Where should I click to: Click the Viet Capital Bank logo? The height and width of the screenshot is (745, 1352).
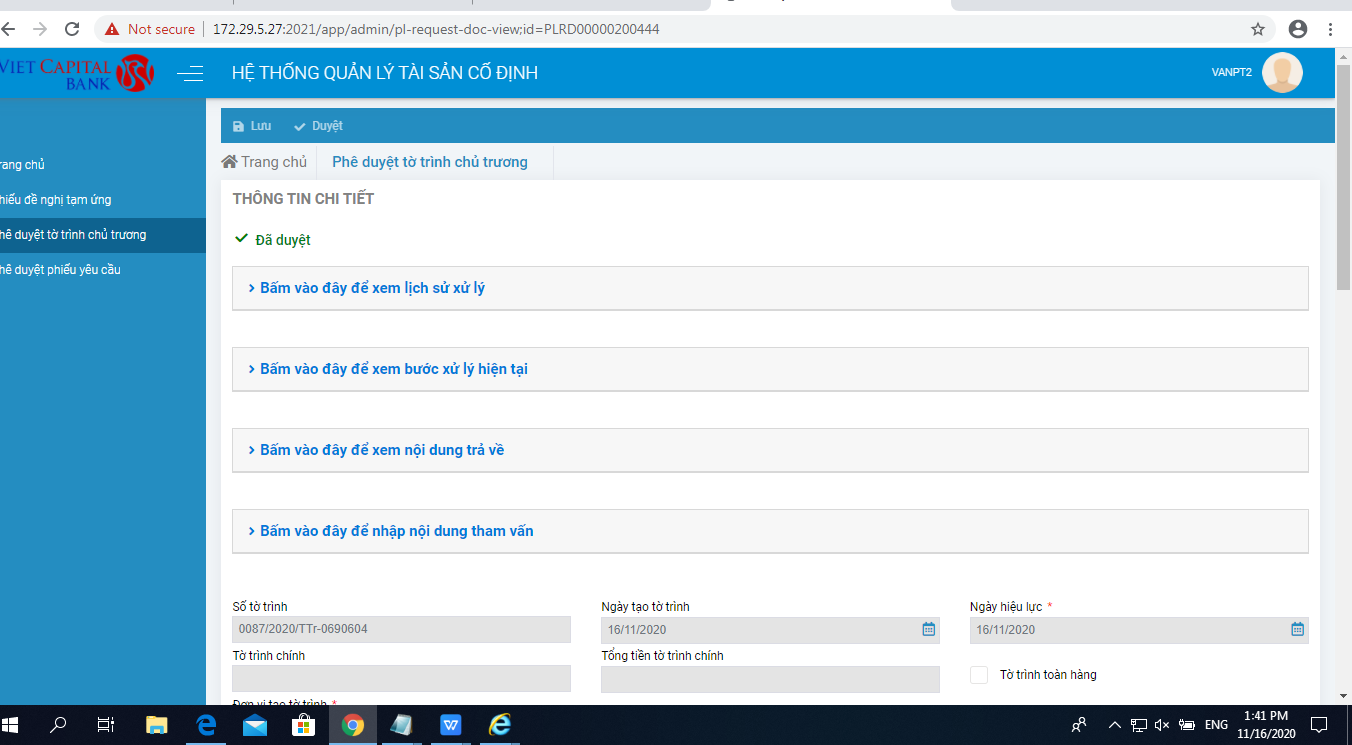[77, 73]
